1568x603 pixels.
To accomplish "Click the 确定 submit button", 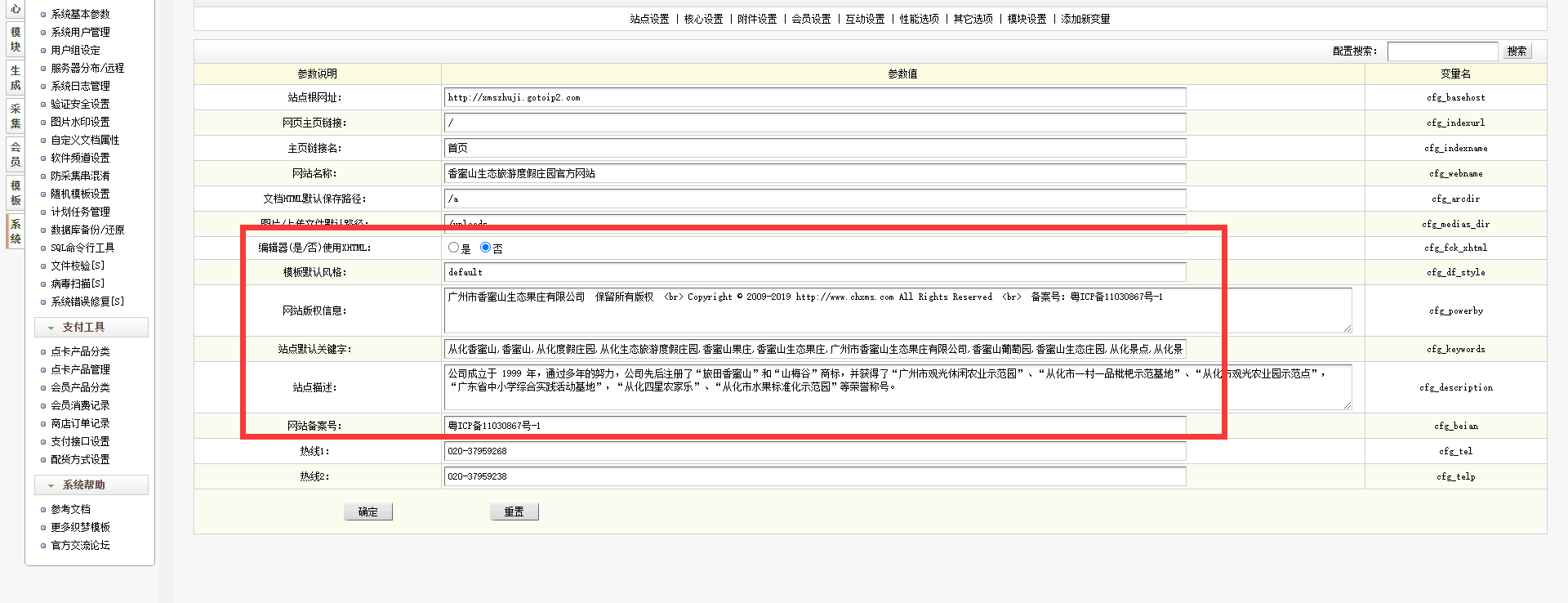I will point(368,511).
